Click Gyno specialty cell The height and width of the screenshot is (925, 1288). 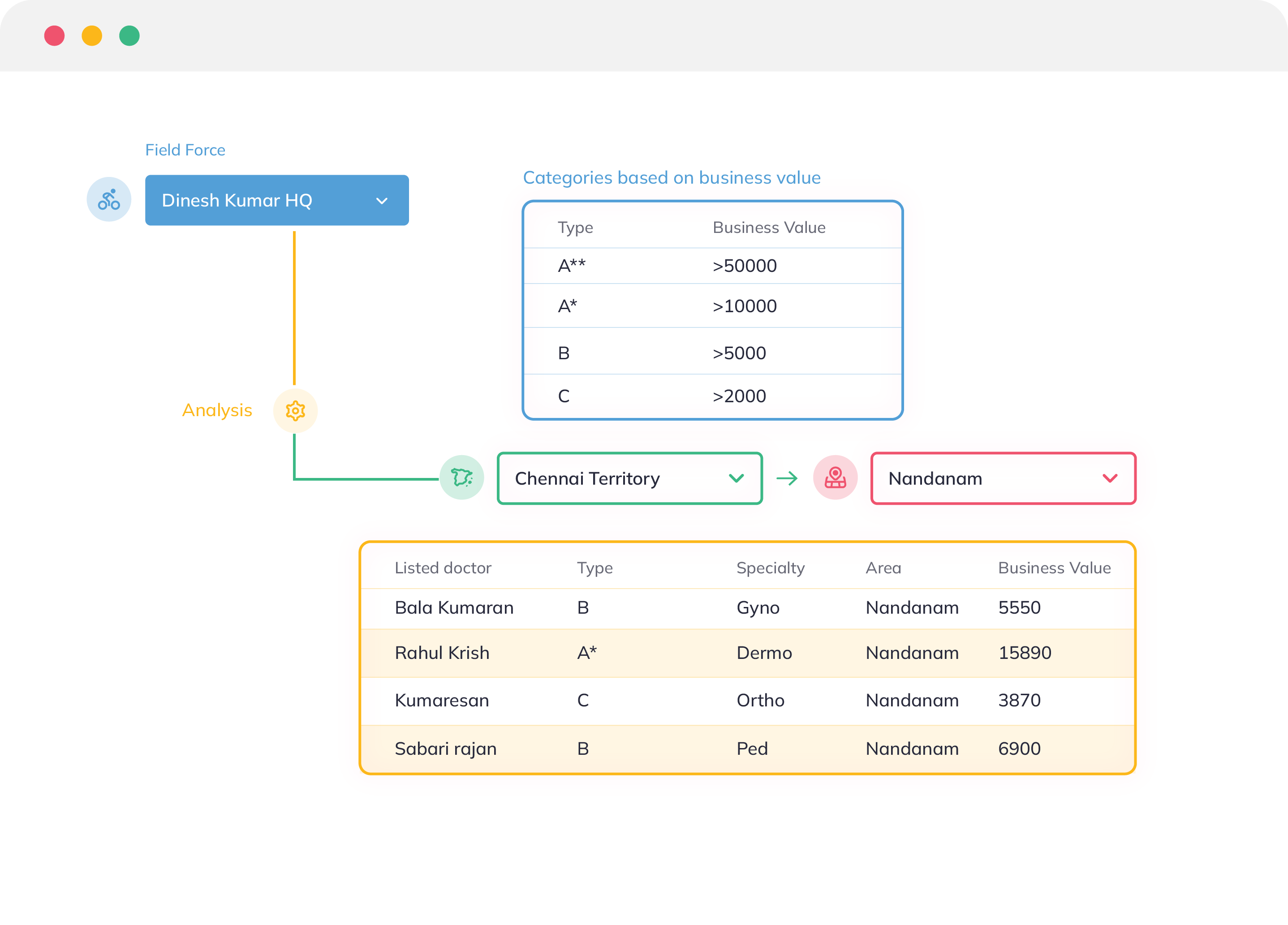pos(758,608)
